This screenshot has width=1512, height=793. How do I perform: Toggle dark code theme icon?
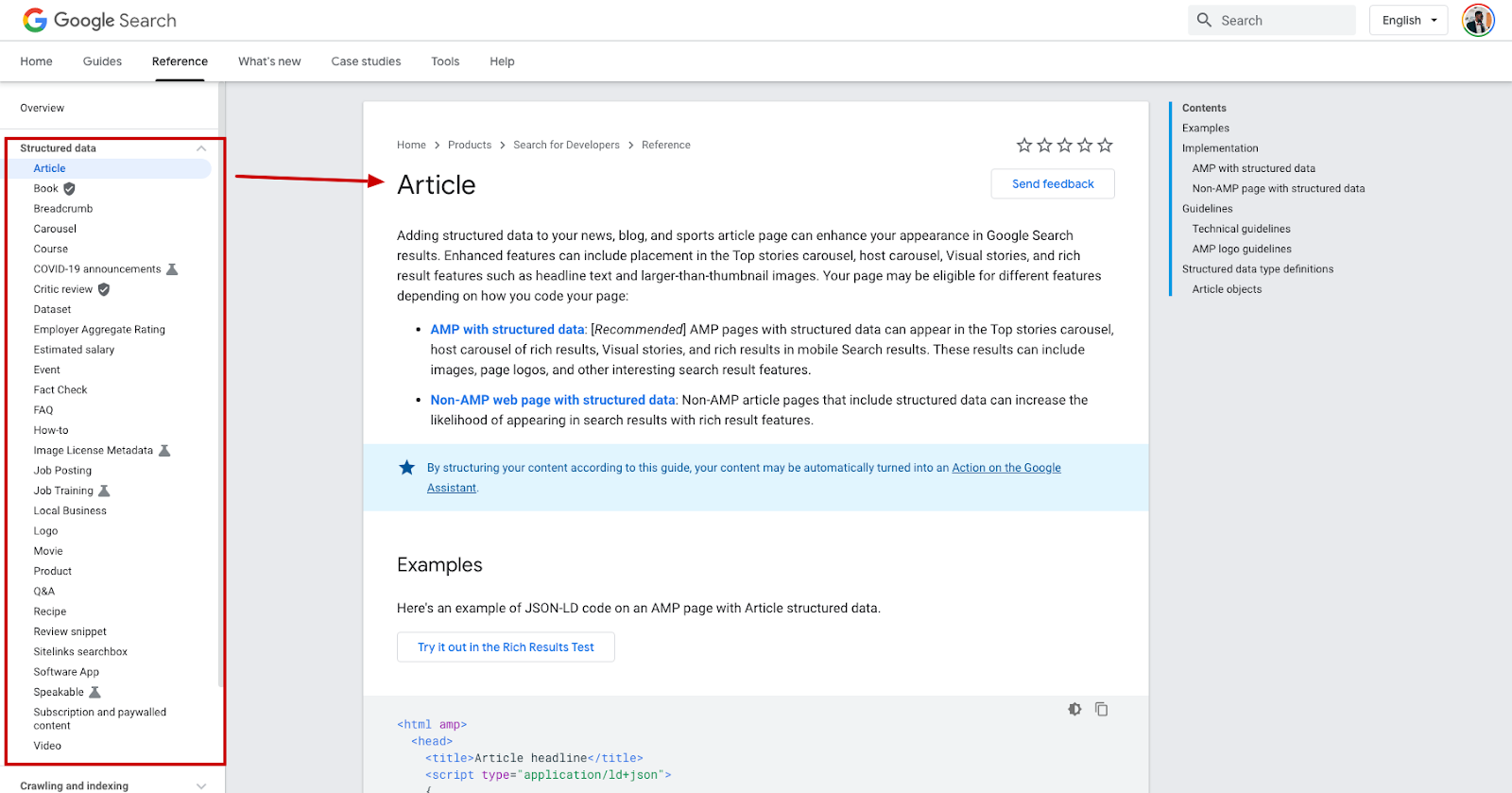pyautogui.click(x=1074, y=709)
